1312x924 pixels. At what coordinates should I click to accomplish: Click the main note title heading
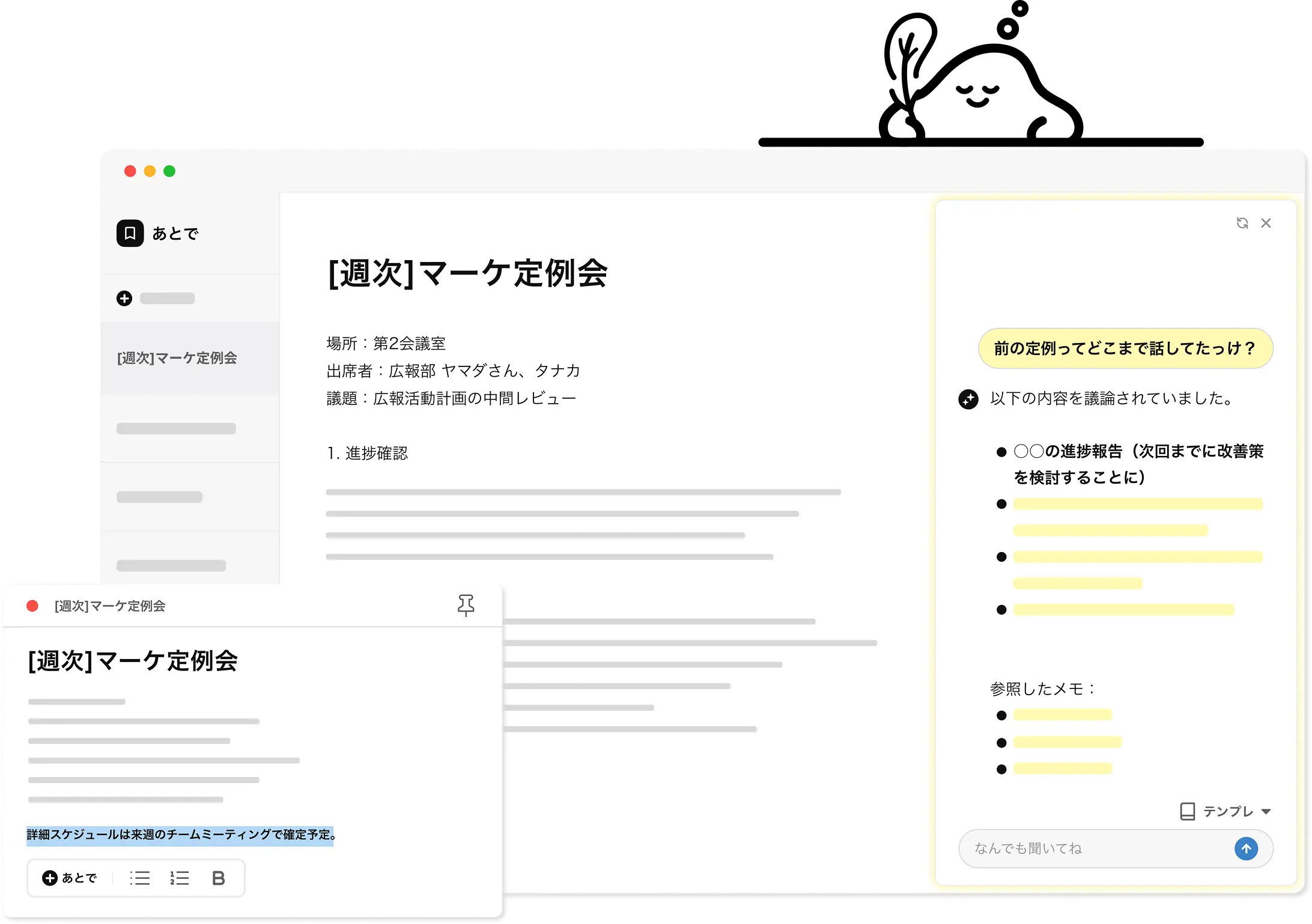tap(467, 273)
